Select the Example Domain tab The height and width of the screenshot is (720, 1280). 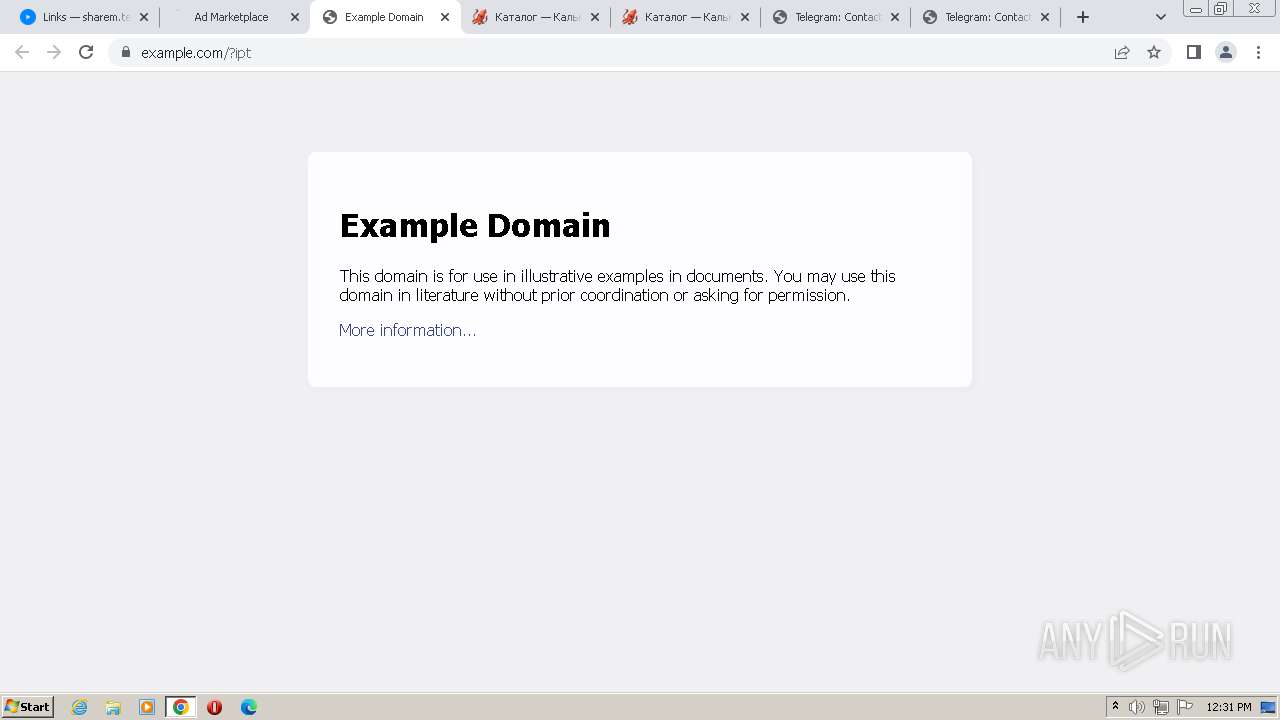click(385, 17)
